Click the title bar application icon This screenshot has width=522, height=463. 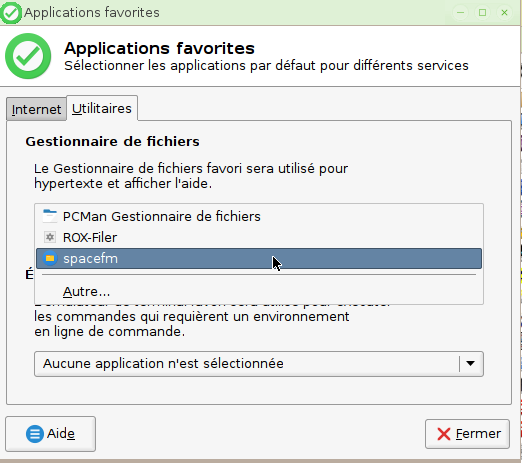[x=11, y=13]
